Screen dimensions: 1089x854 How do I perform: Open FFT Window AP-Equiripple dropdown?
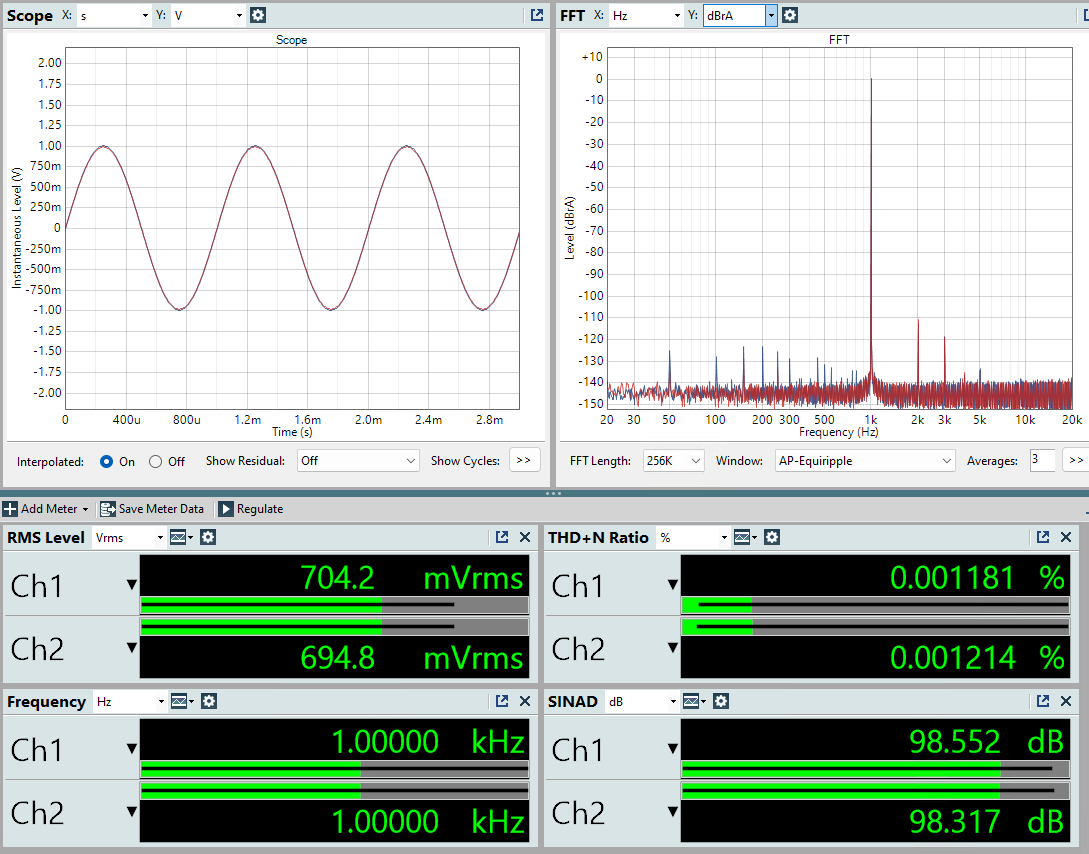tap(865, 461)
